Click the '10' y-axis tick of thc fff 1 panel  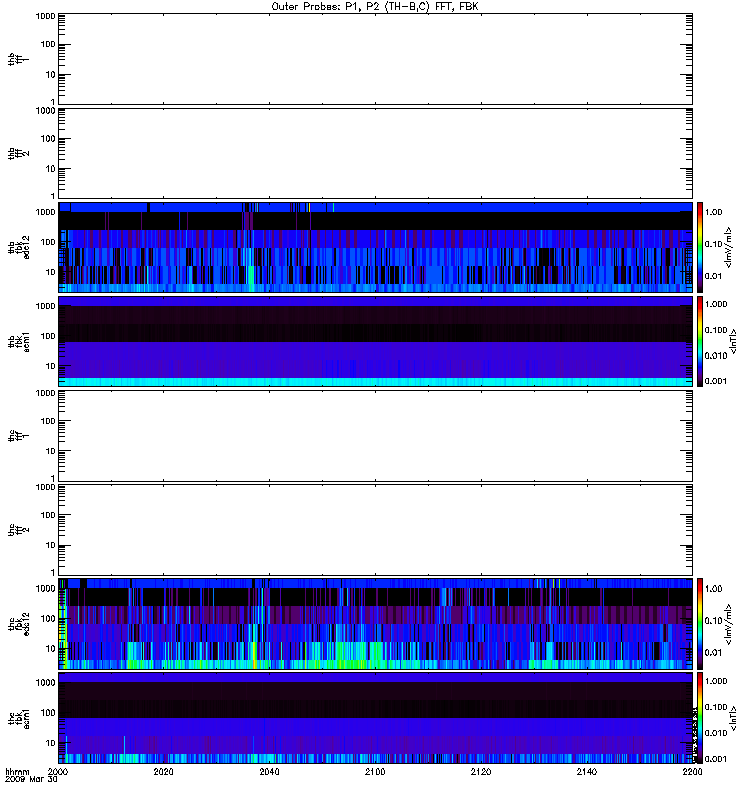click(51, 451)
